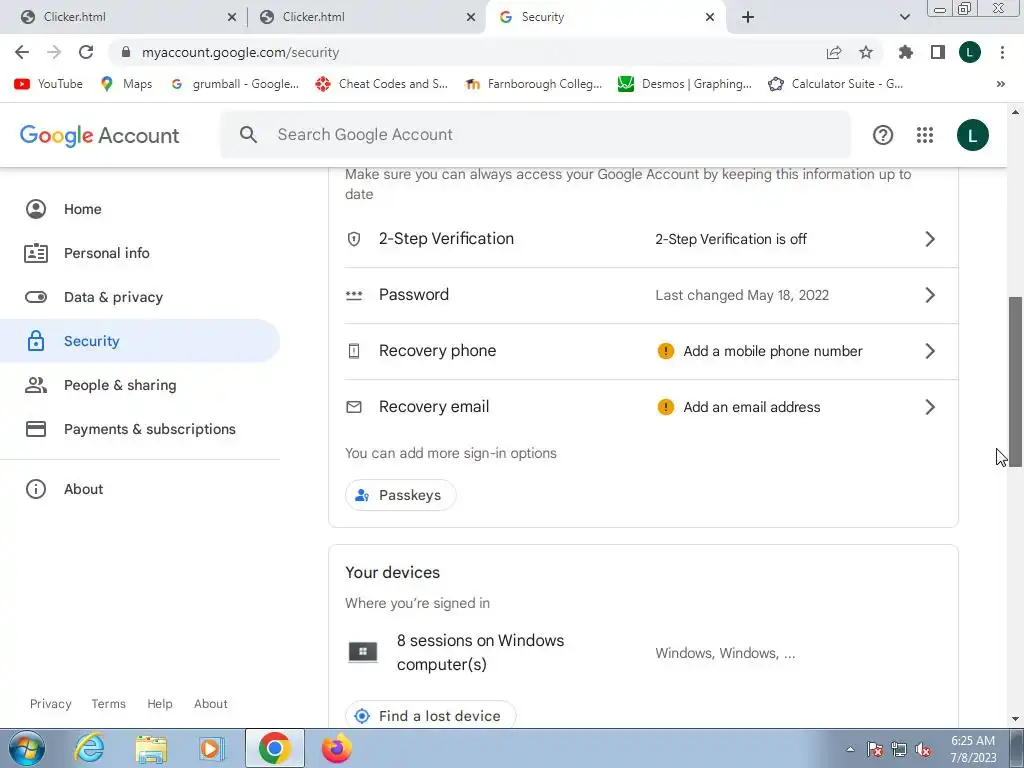Click Terms footer link
The image size is (1024, 768).
pyautogui.click(x=108, y=704)
